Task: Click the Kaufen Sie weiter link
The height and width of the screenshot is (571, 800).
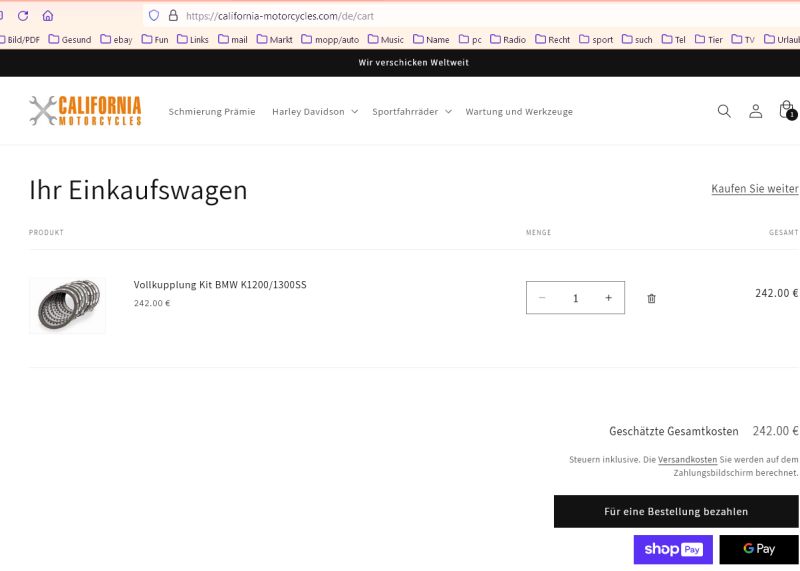Action: tap(754, 189)
